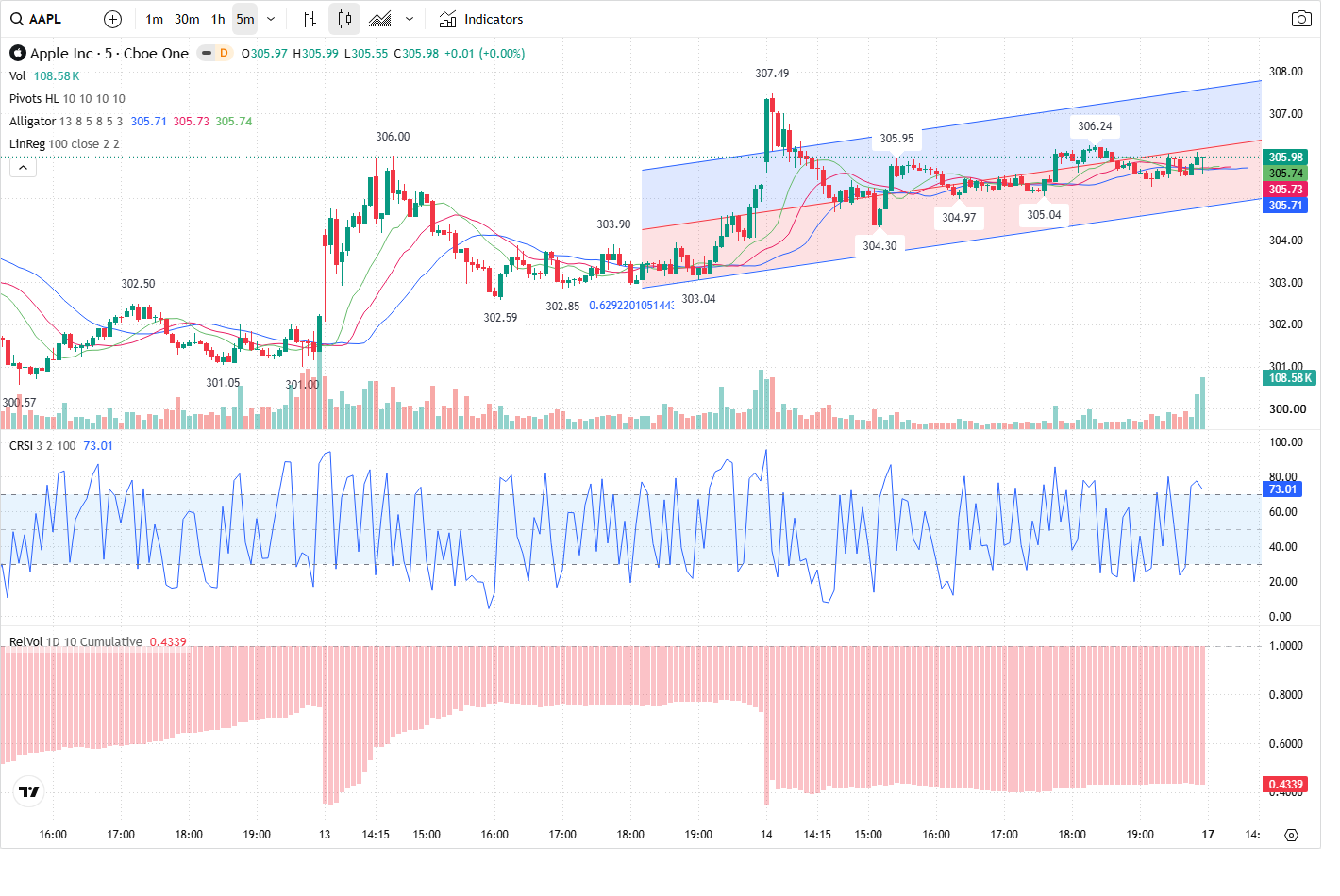Take a chart snapshot with camera icon

coord(1301,19)
